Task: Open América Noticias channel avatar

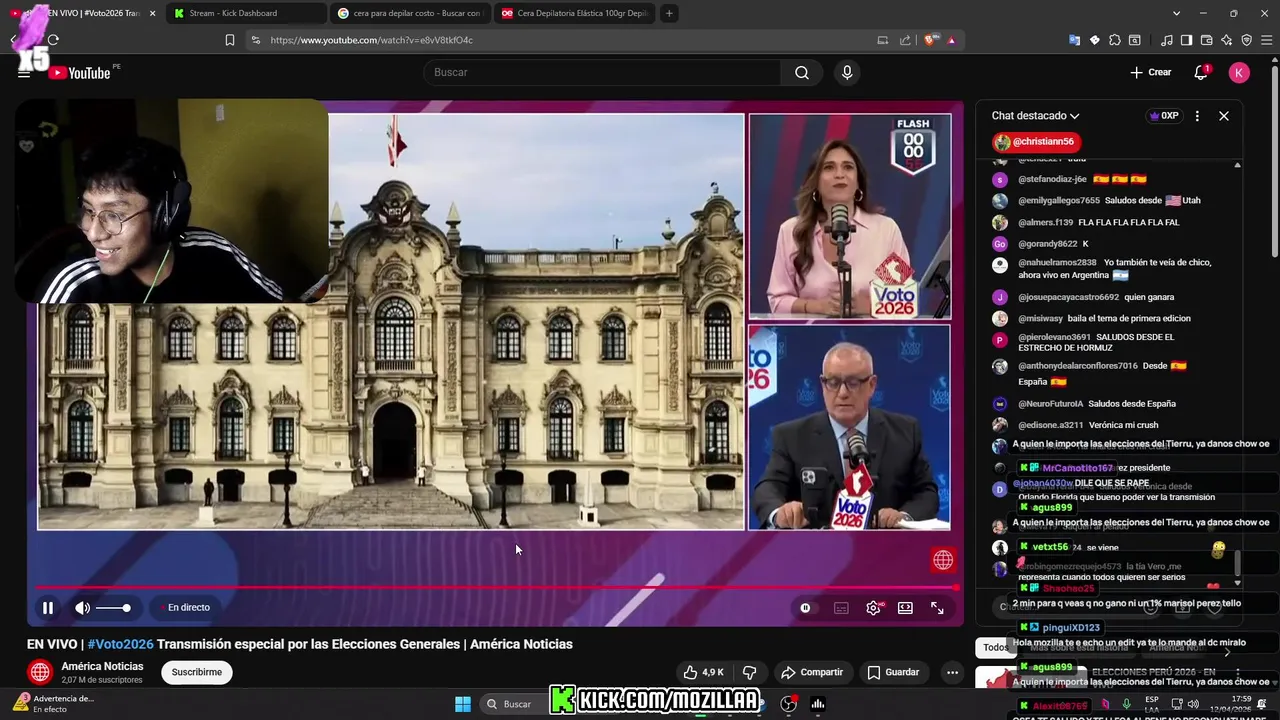Action: click(40, 672)
